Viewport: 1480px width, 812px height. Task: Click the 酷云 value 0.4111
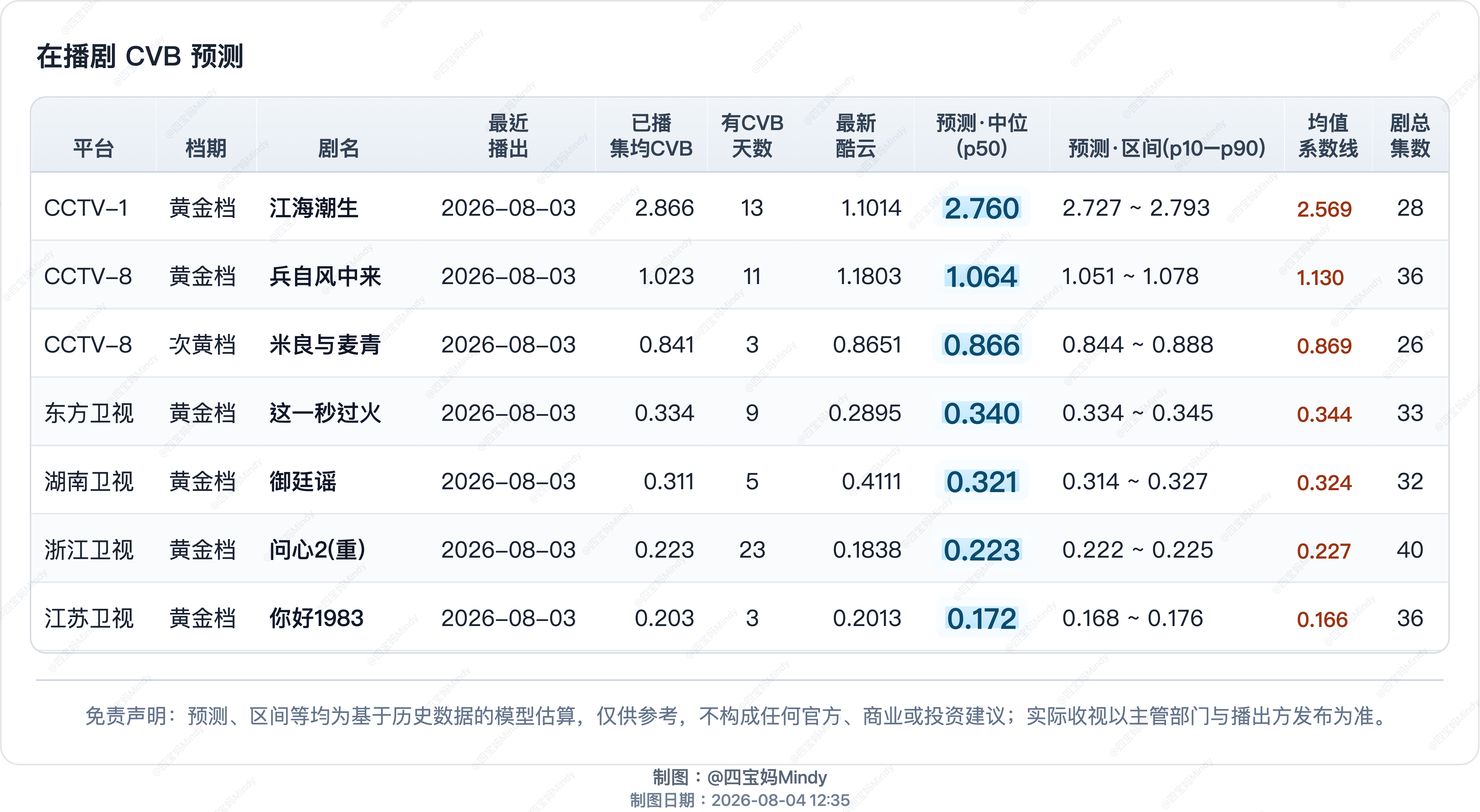click(x=872, y=481)
